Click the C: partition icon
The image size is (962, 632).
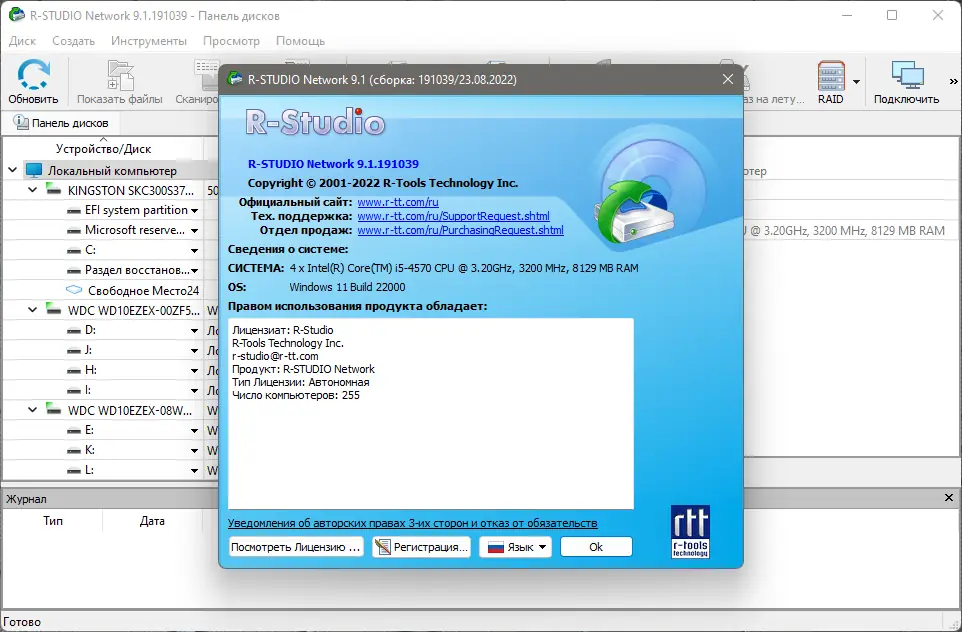tap(74, 251)
